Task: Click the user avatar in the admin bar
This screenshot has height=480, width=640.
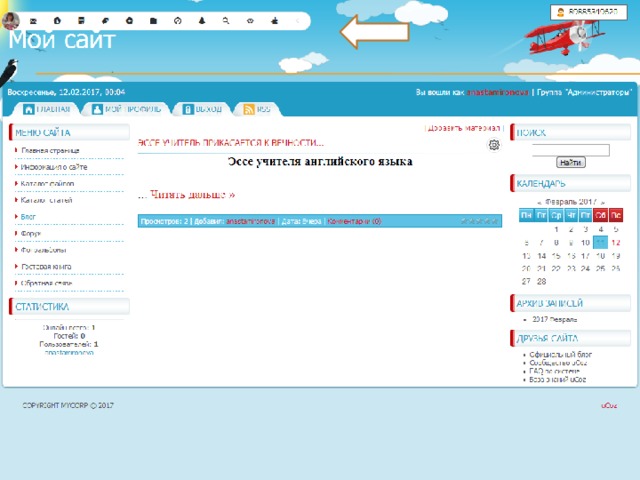Action: tap(11, 20)
